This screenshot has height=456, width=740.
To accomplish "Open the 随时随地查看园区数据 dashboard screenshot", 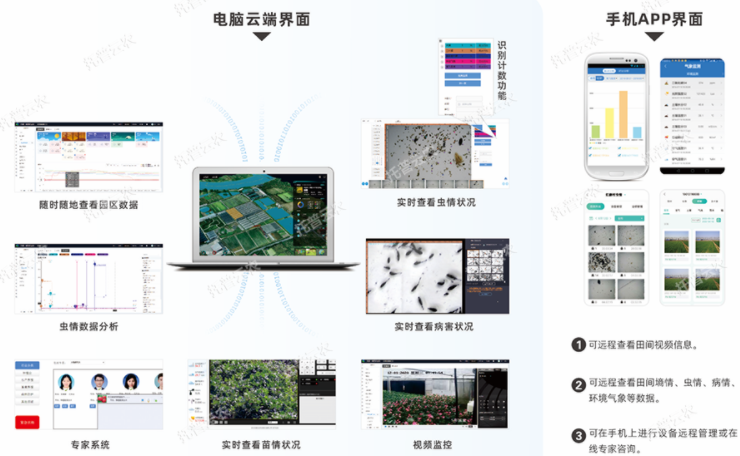I will 89,157.
